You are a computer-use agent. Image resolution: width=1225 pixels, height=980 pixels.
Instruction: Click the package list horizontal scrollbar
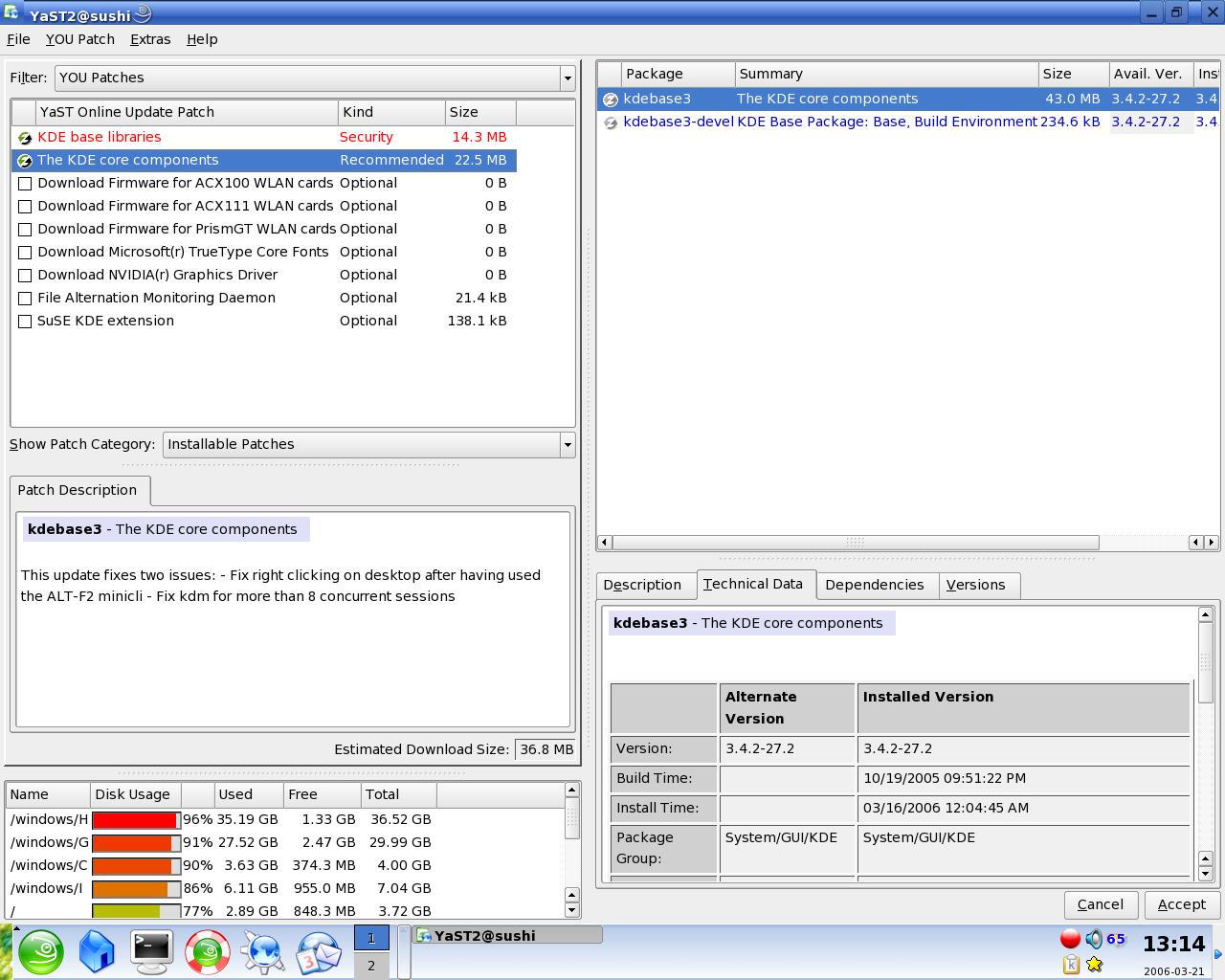[x=856, y=543]
